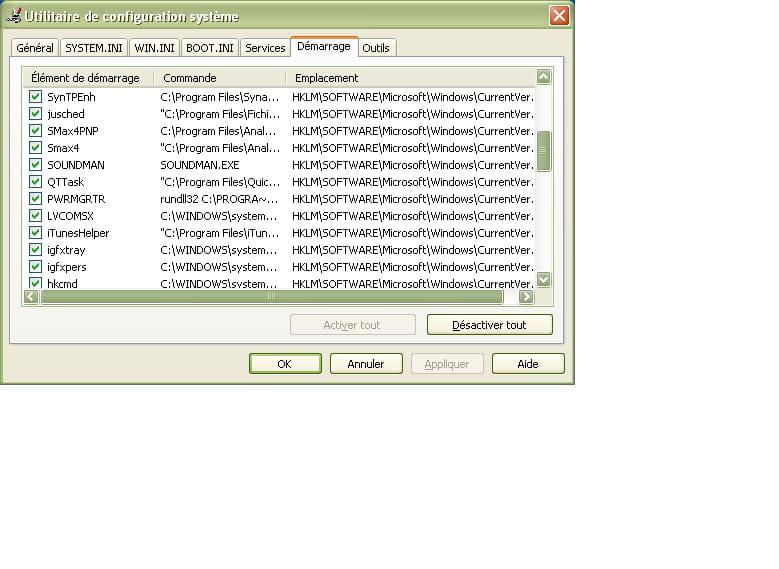Select the SynTPEnh row name
This screenshot has height=569, width=779.
(x=71, y=97)
